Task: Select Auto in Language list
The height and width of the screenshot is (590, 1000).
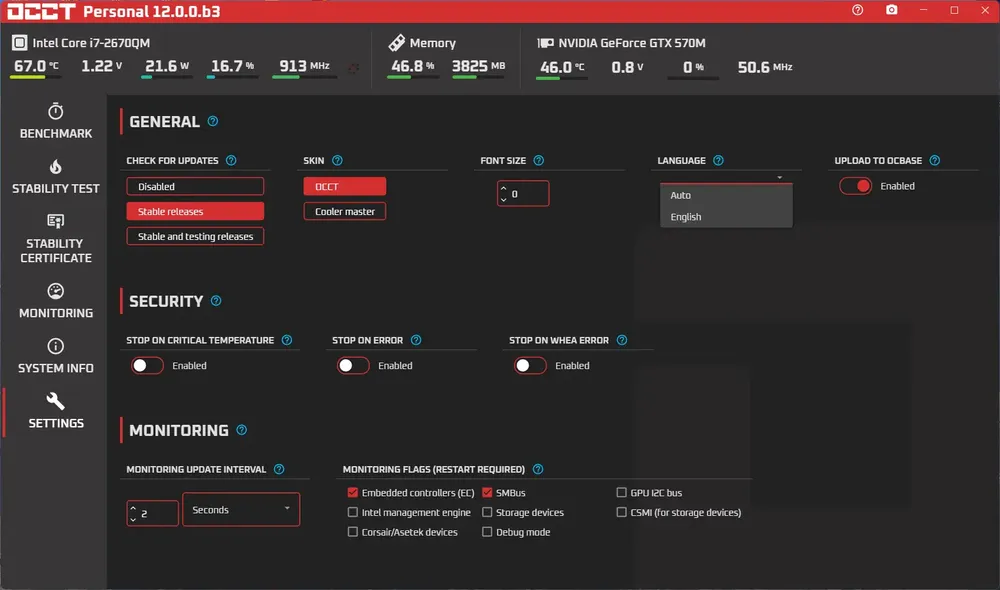Action: [x=726, y=195]
